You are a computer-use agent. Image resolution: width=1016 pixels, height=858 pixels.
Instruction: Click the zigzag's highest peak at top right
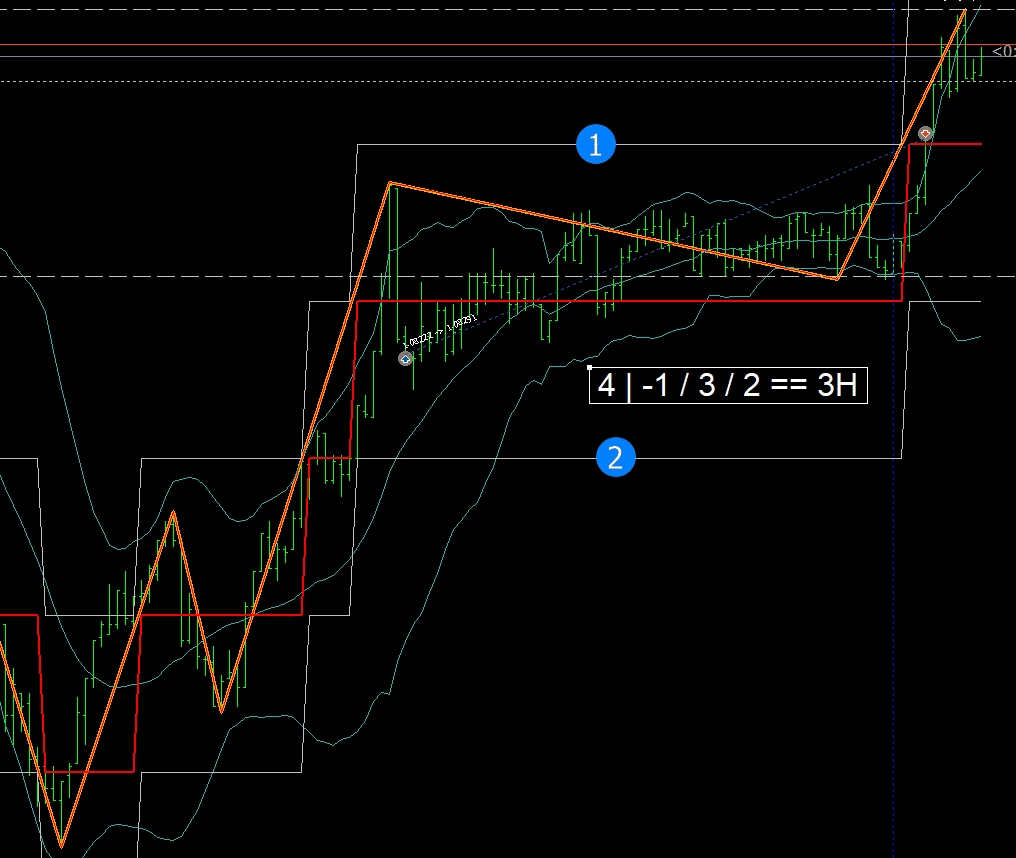click(965, 9)
